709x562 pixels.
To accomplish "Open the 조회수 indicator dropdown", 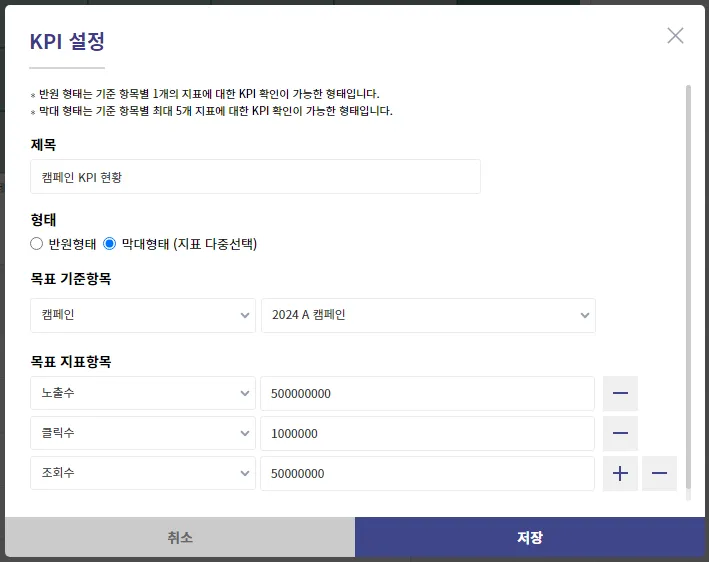I will point(143,473).
